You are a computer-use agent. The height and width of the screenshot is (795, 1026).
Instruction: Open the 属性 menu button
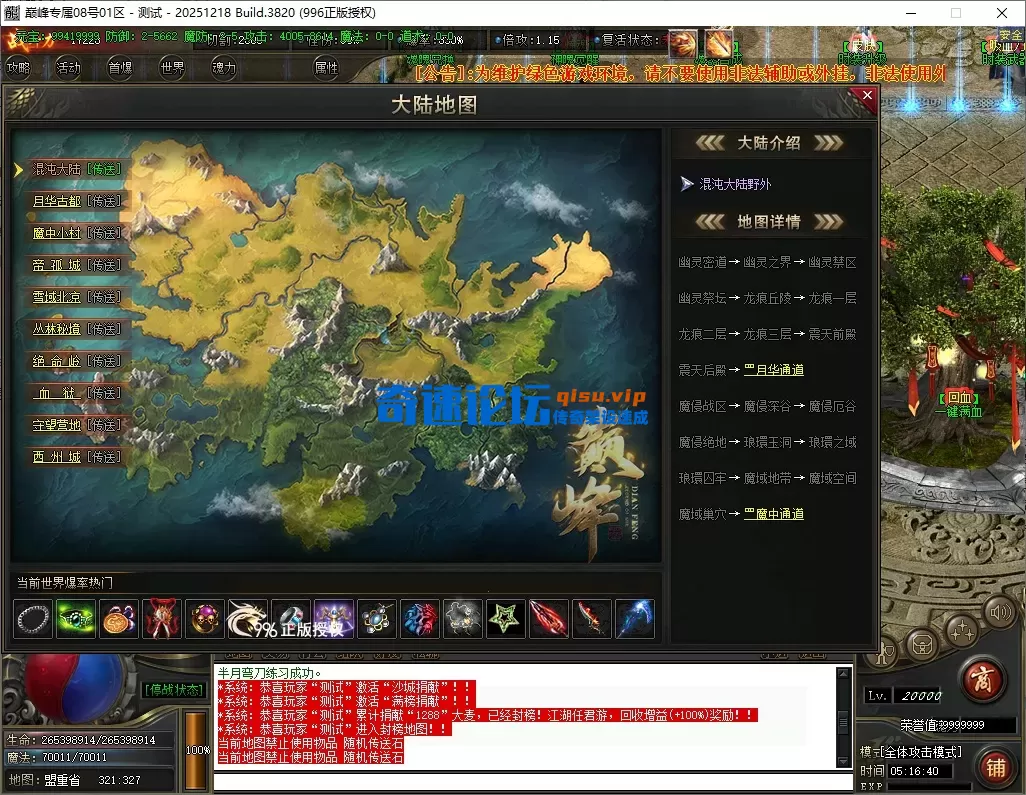pos(326,67)
